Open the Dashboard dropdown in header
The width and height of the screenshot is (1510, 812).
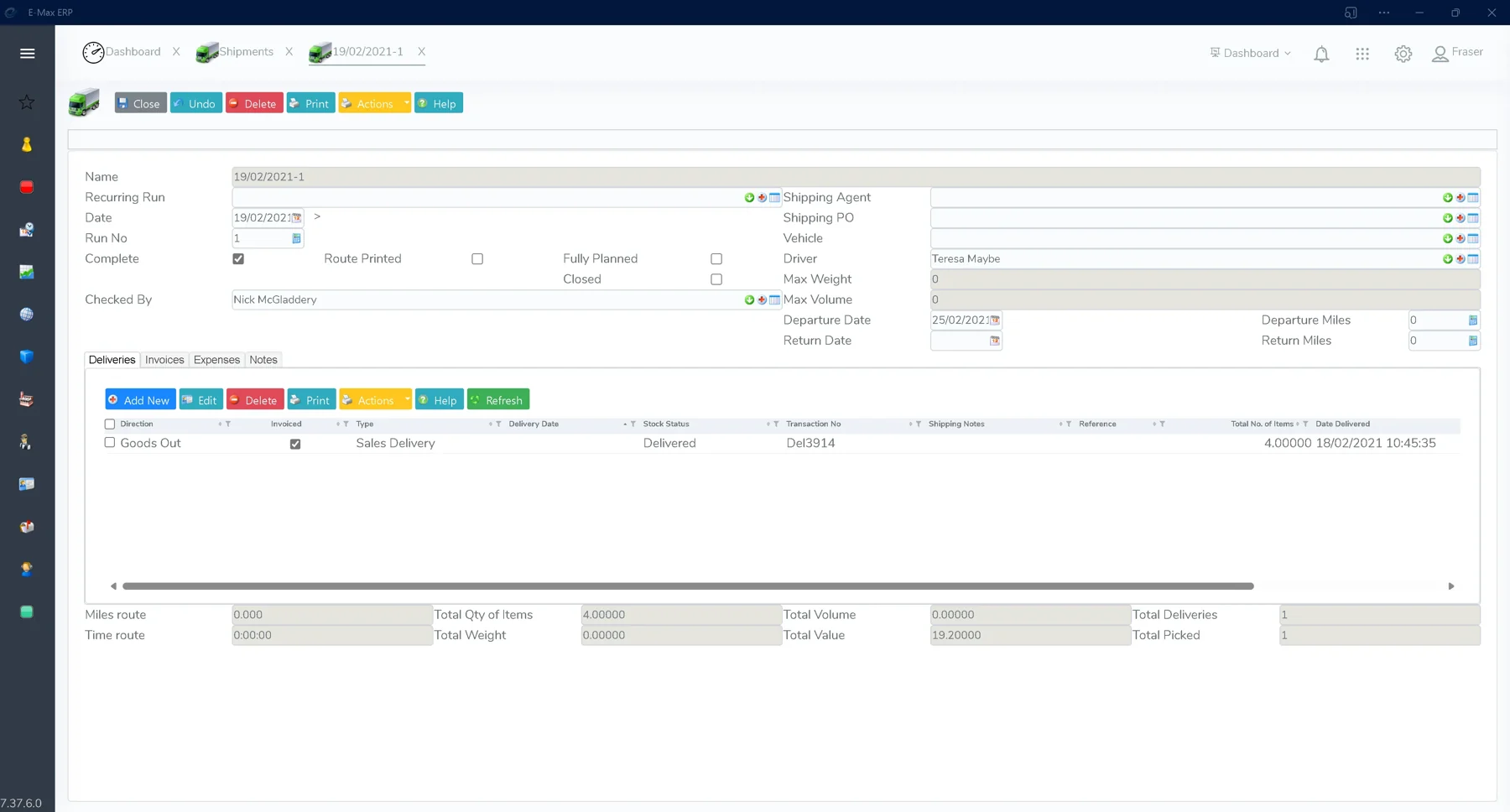point(1250,53)
